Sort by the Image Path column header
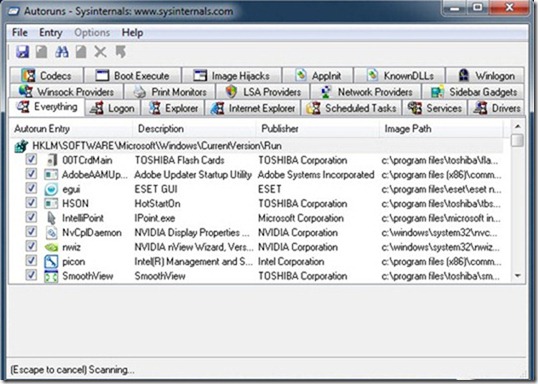This screenshot has width=538, height=384. (441, 129)
